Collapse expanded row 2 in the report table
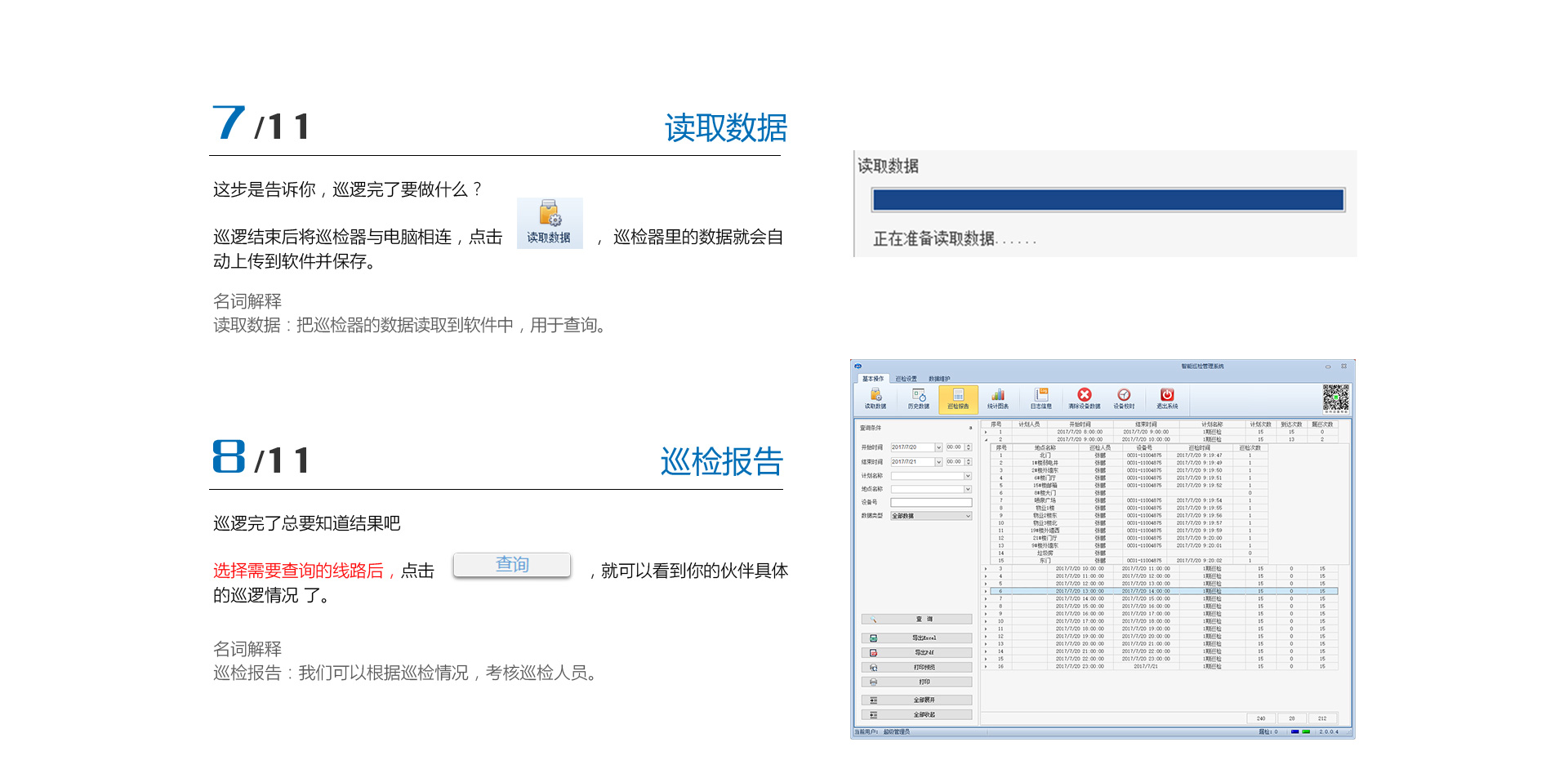The width and height of the screenshot is (1568, 769). pyautogui.click(x=986, y=439)
